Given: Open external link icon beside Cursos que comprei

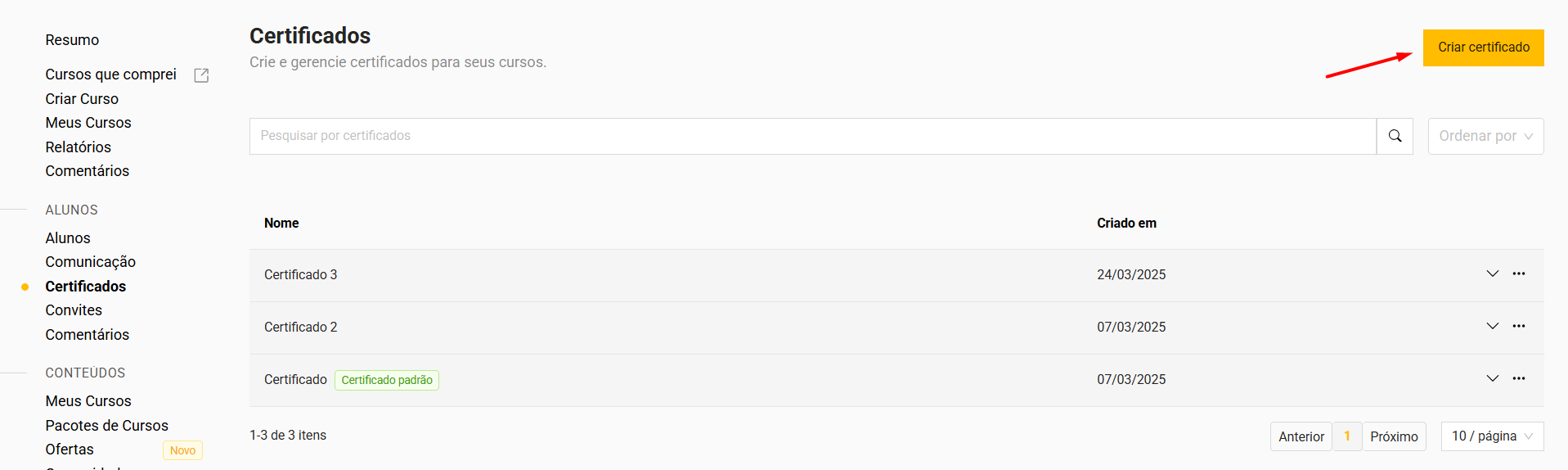Looking at the screenshot, I should point(201,75).
